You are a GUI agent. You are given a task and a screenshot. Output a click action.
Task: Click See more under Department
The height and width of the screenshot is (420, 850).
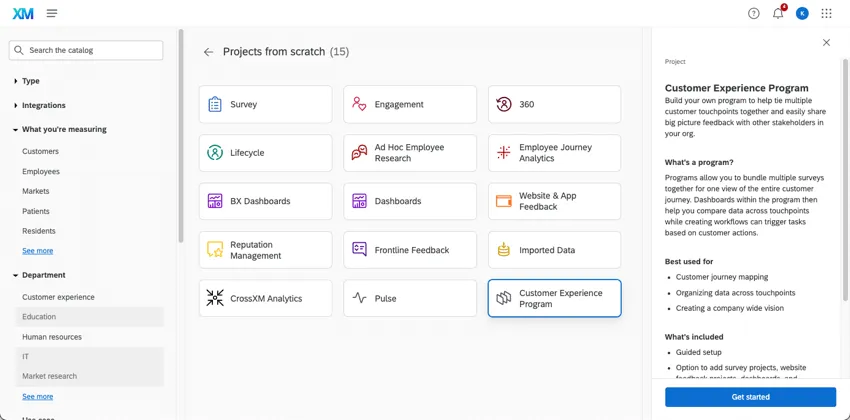click(x=38, y=396)
